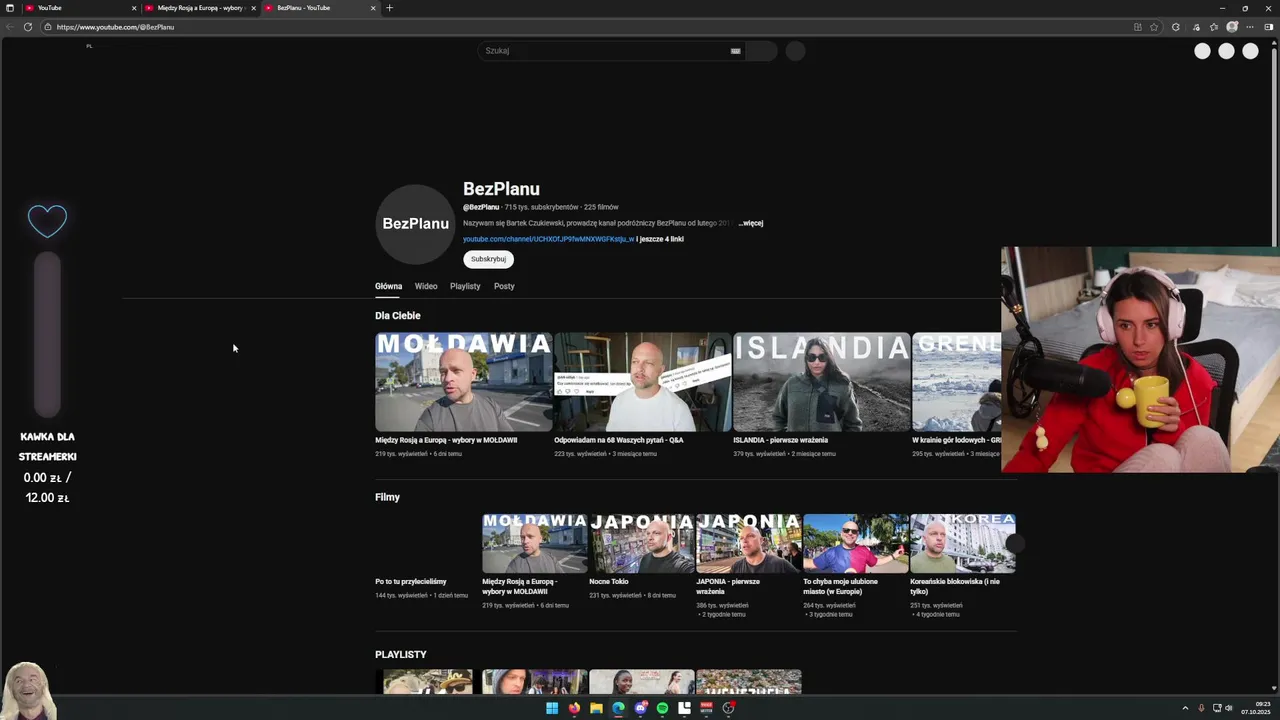Open Edge tab actions menu icon
This screenshot has height=720, width=1280.
click(x=10, y=8)
